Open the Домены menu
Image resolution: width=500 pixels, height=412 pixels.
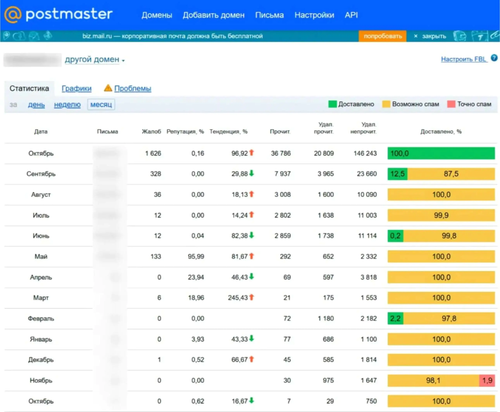(x=157, y=15)
